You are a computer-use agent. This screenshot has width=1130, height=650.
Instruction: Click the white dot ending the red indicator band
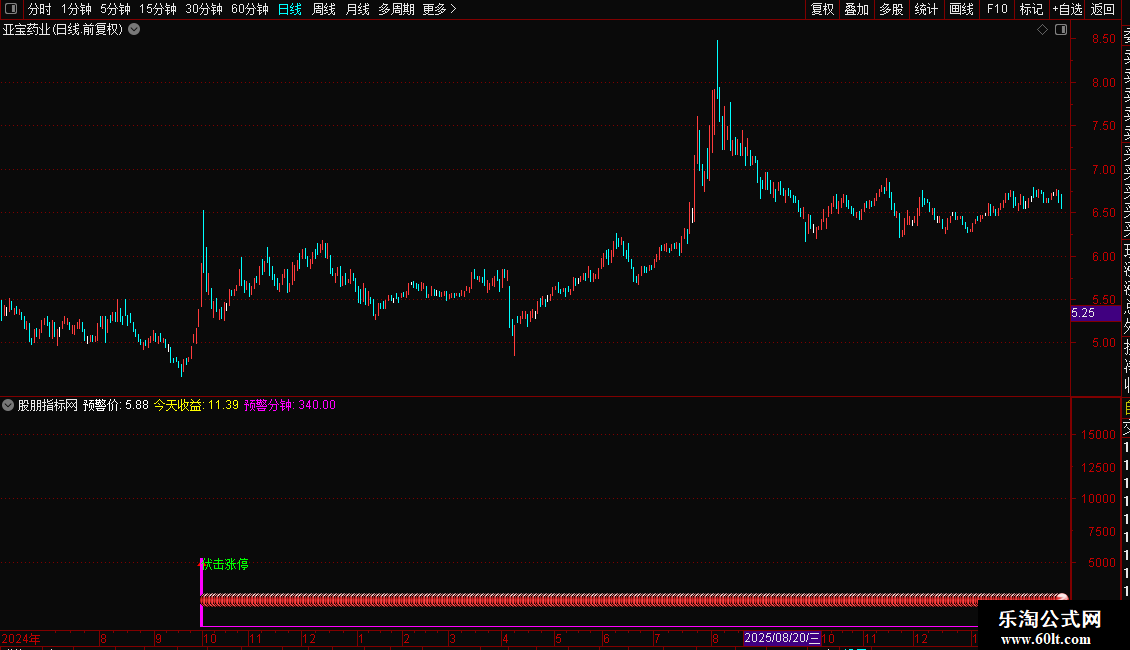tap(1062, 598)
